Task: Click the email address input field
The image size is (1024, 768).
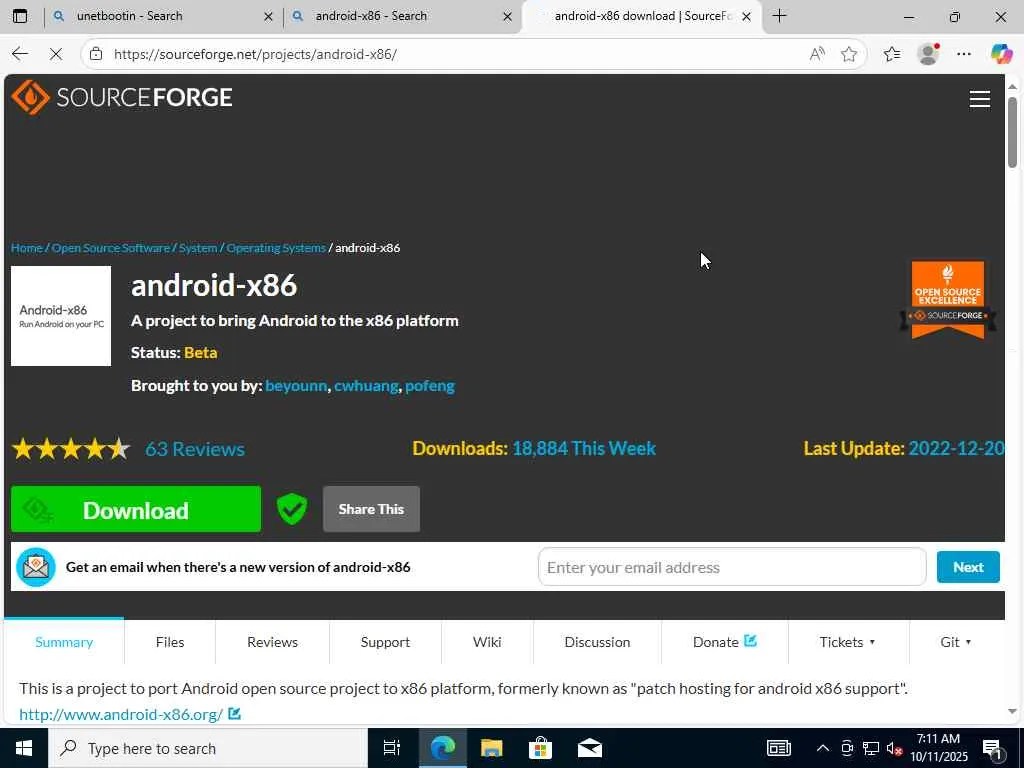Action: pos(732,567)
